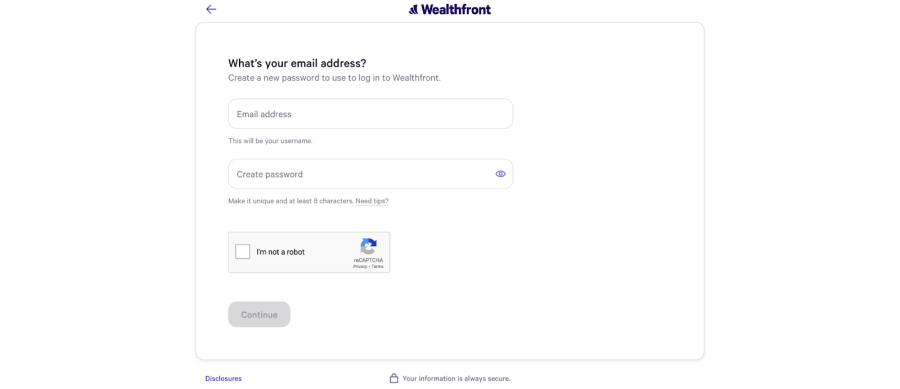Click the 'Make it unique' password hint text
The image size is (900, 389).
pos(291,201)
